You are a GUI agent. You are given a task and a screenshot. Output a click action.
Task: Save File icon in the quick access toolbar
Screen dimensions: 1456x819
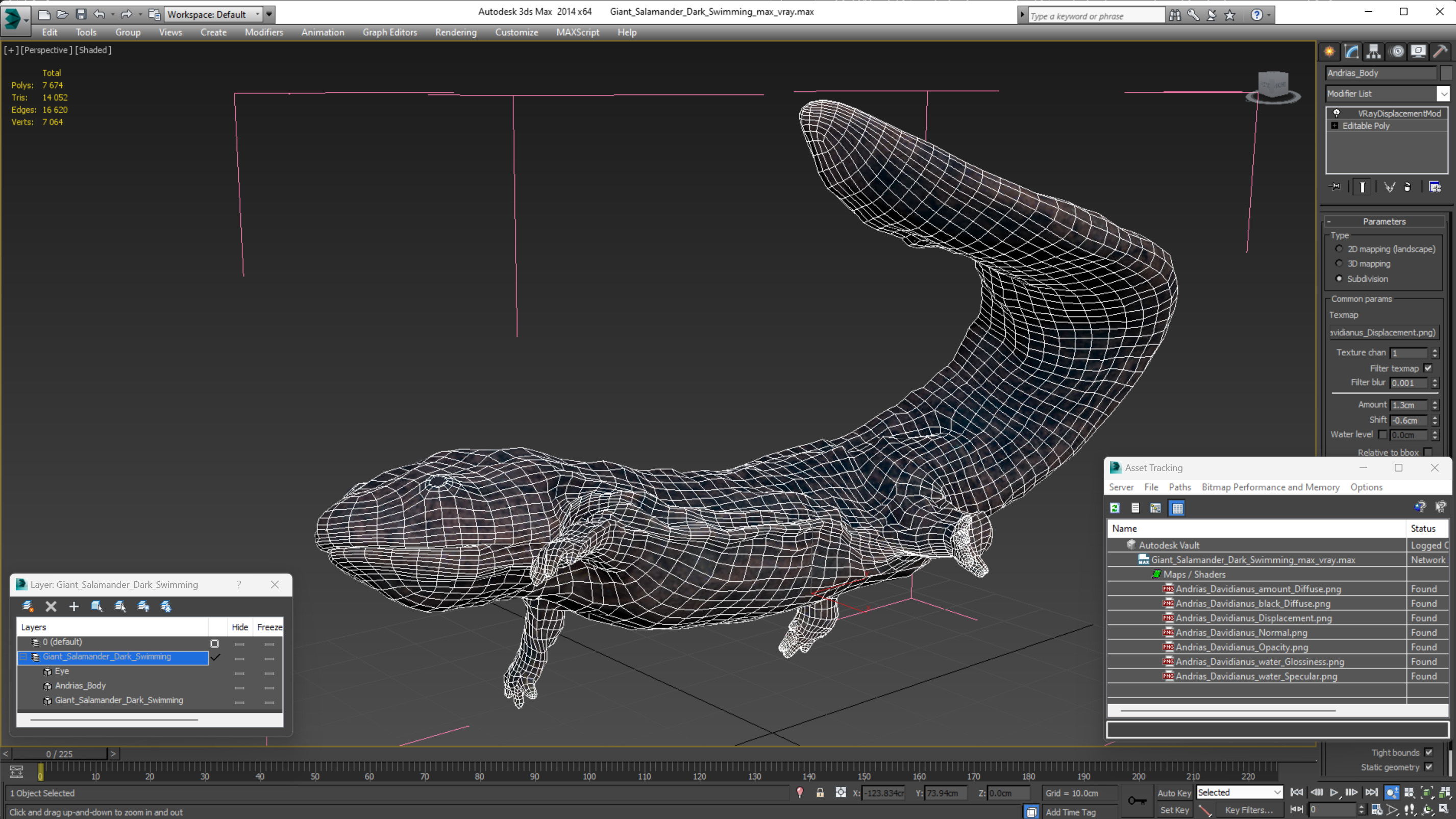tap(81, 14)
